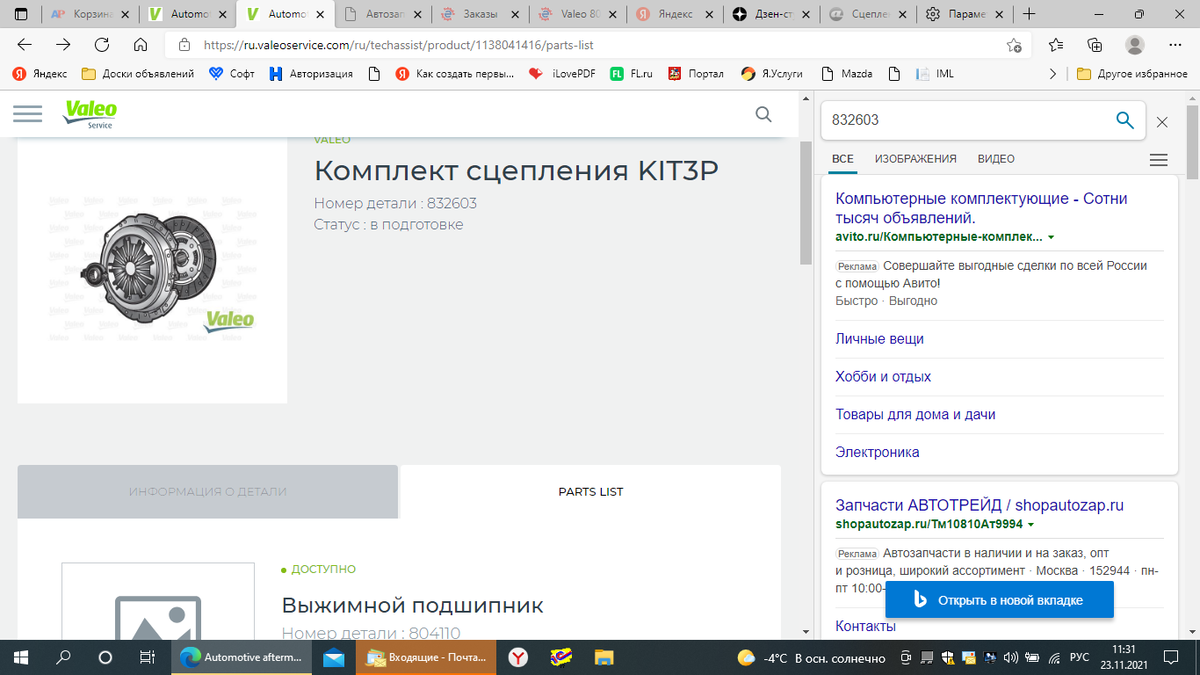Screen dimensions: 1200x675
Task: Switch to the Автозап browser tab
Action: (383, 14)
